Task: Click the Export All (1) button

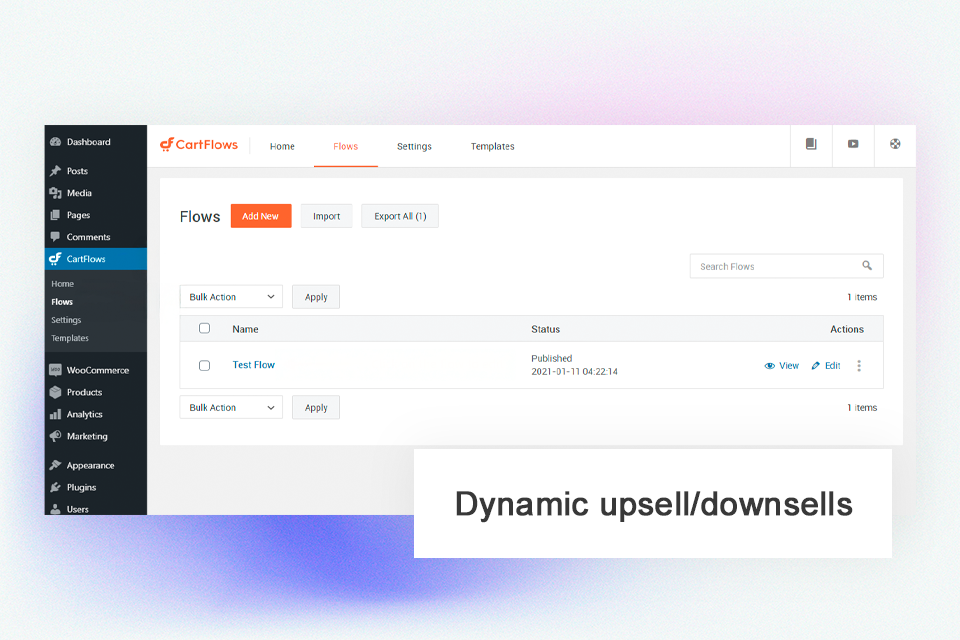Action: 400,216
